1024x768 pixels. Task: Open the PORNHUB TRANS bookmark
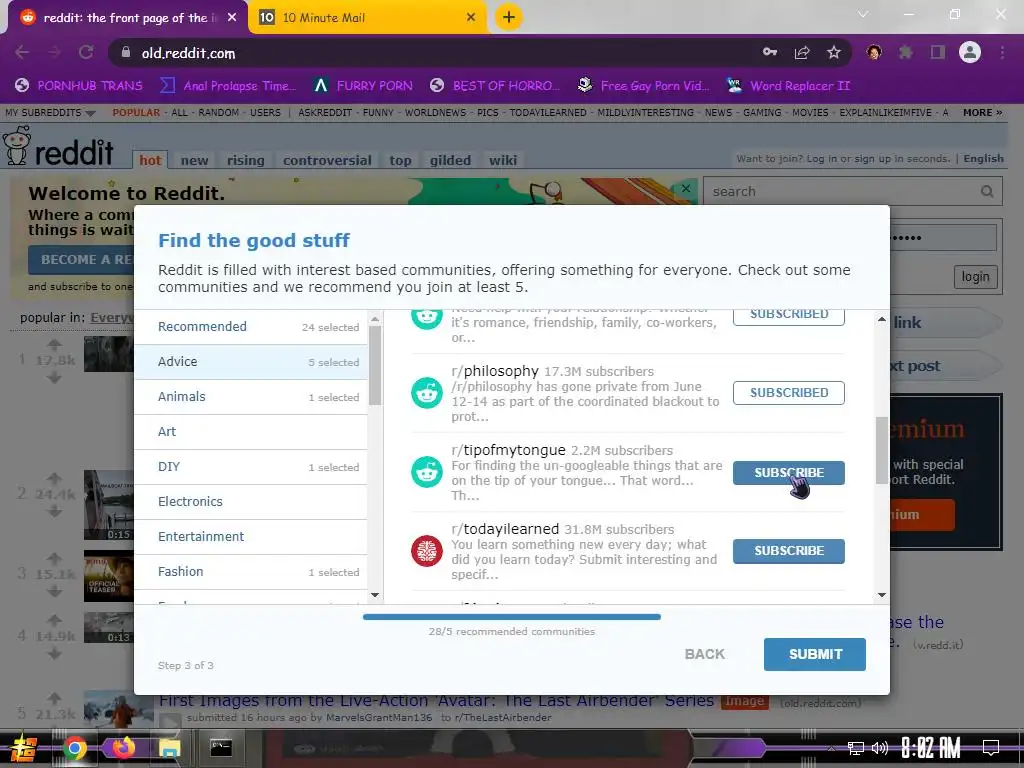point(78,86)
